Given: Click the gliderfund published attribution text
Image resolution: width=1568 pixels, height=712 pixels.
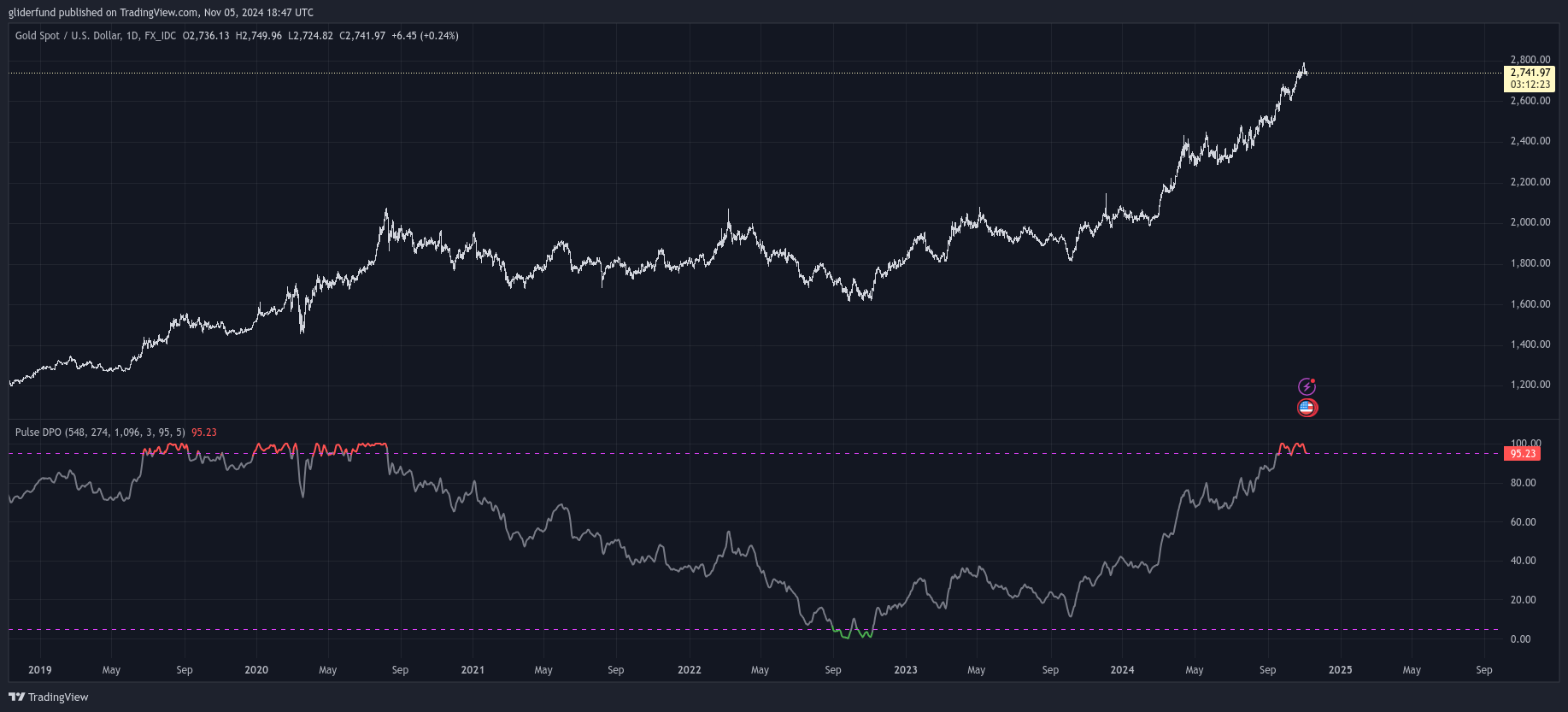Looking at the screenshot, I should coord(161,13).
